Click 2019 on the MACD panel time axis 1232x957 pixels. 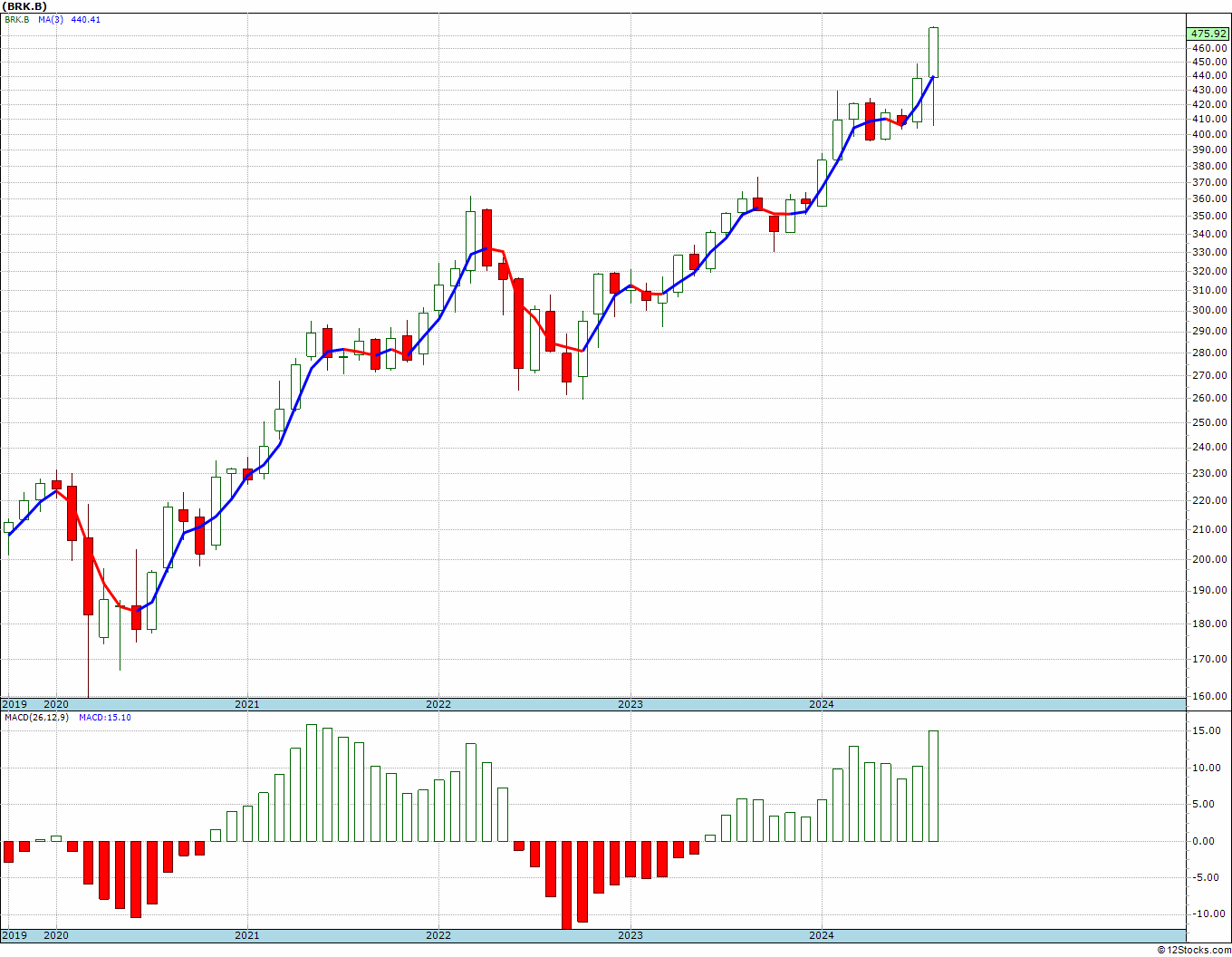click(x=14, y=935)
